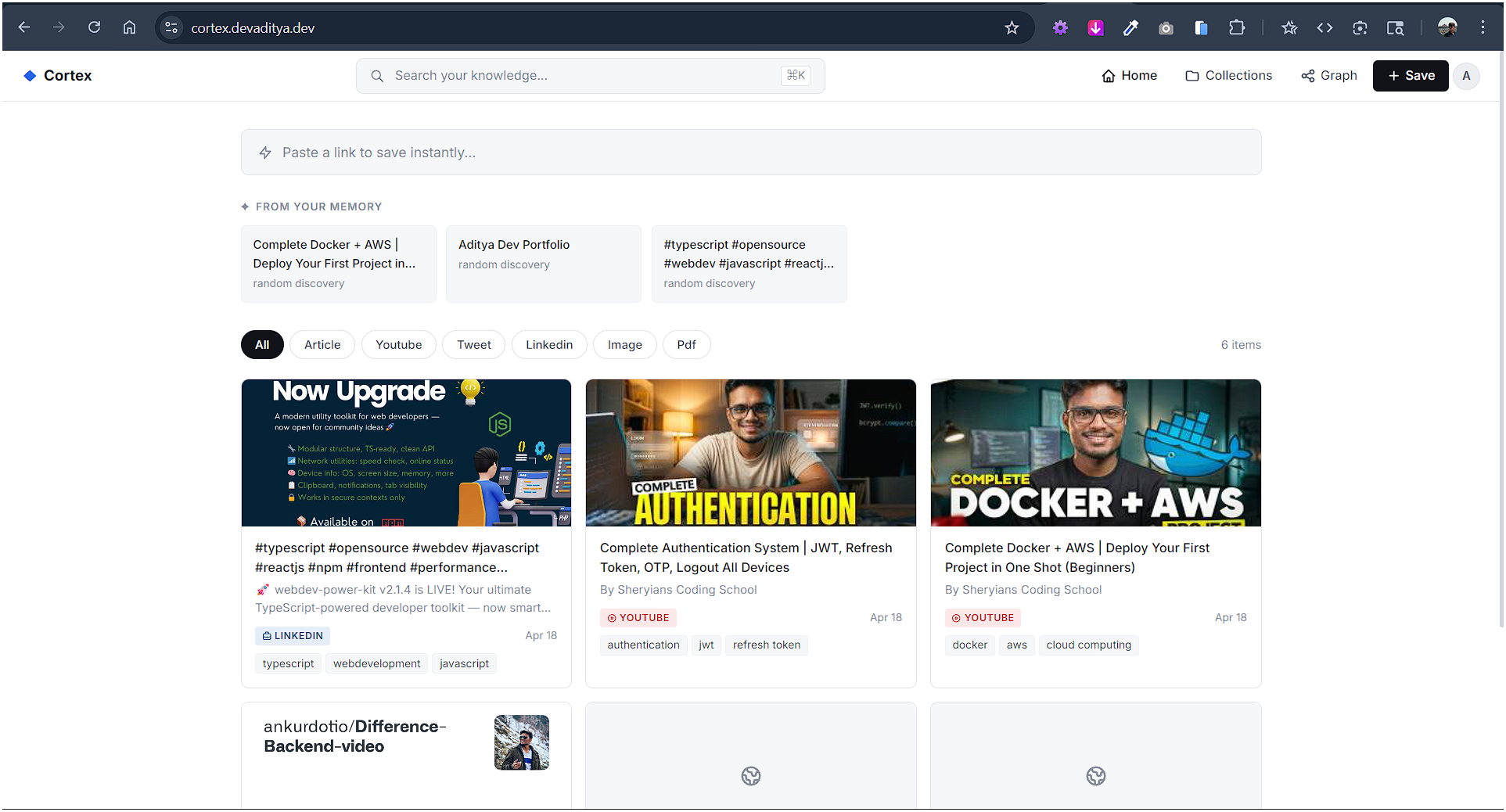The width and height of the screenshot is (1506, 812).
Task: Open the pink download arrow extension
Action: 1095,28
